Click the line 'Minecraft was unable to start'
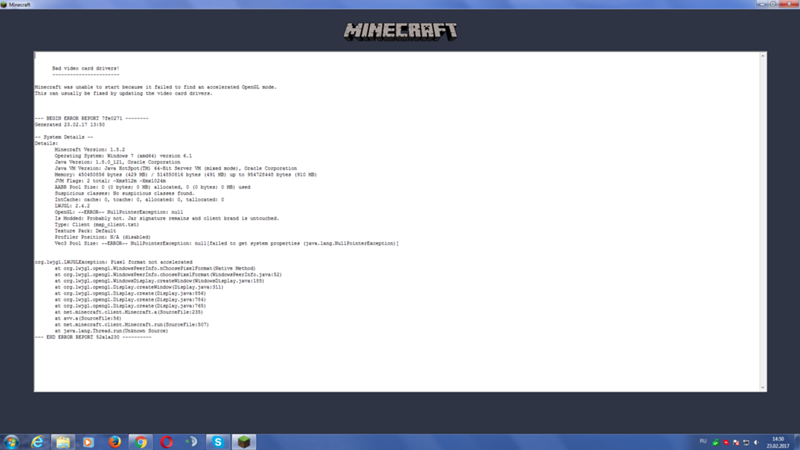The image size is (800, 450). pyautogui.click(x=156, y=87)
